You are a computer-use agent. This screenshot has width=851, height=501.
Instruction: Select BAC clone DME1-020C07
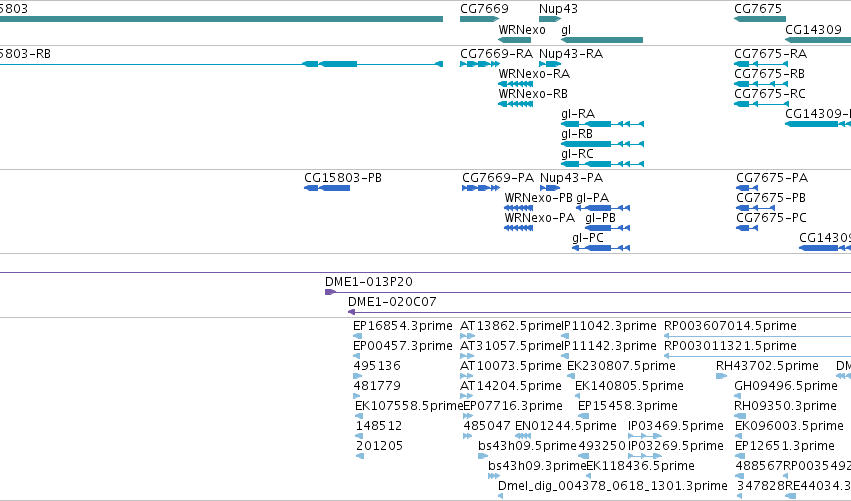tap(392, 302)
